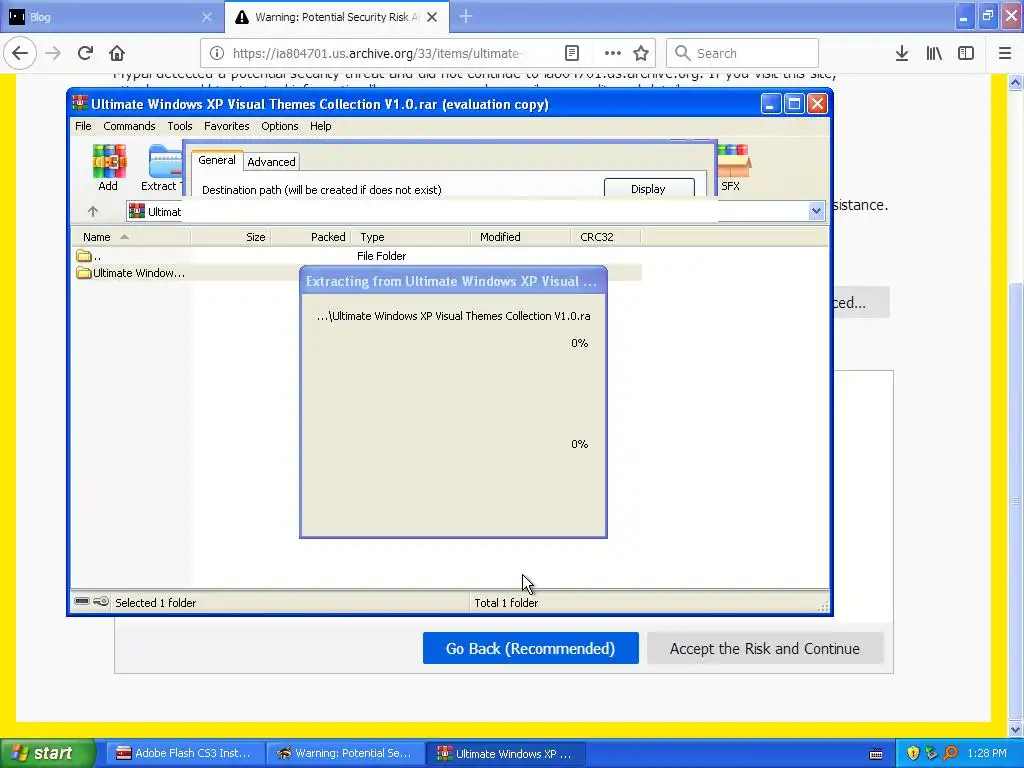
Task: Switch to the General tab
Action: click(x=217, y=160)
